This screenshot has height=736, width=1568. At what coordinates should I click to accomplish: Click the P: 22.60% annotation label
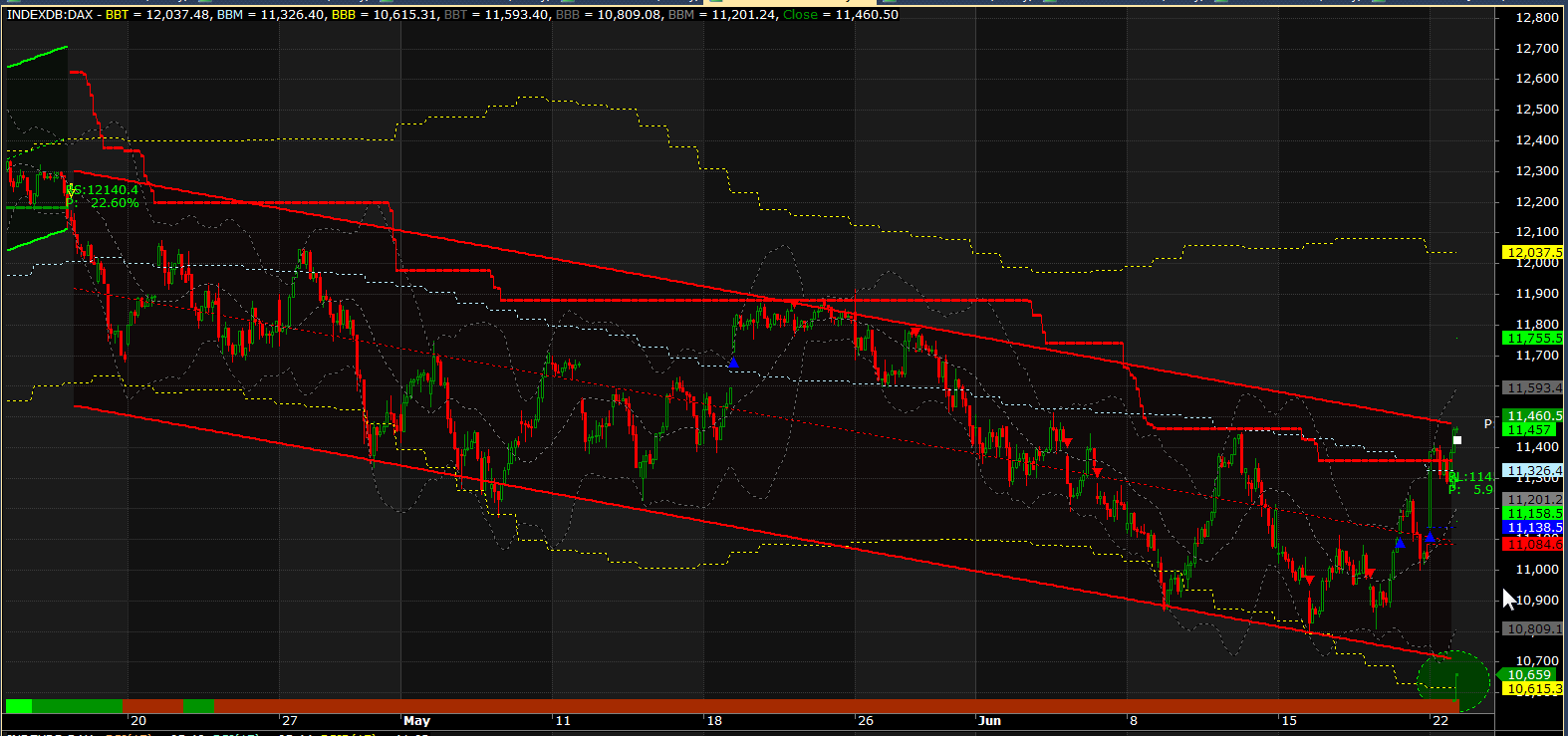click(103, 203)
